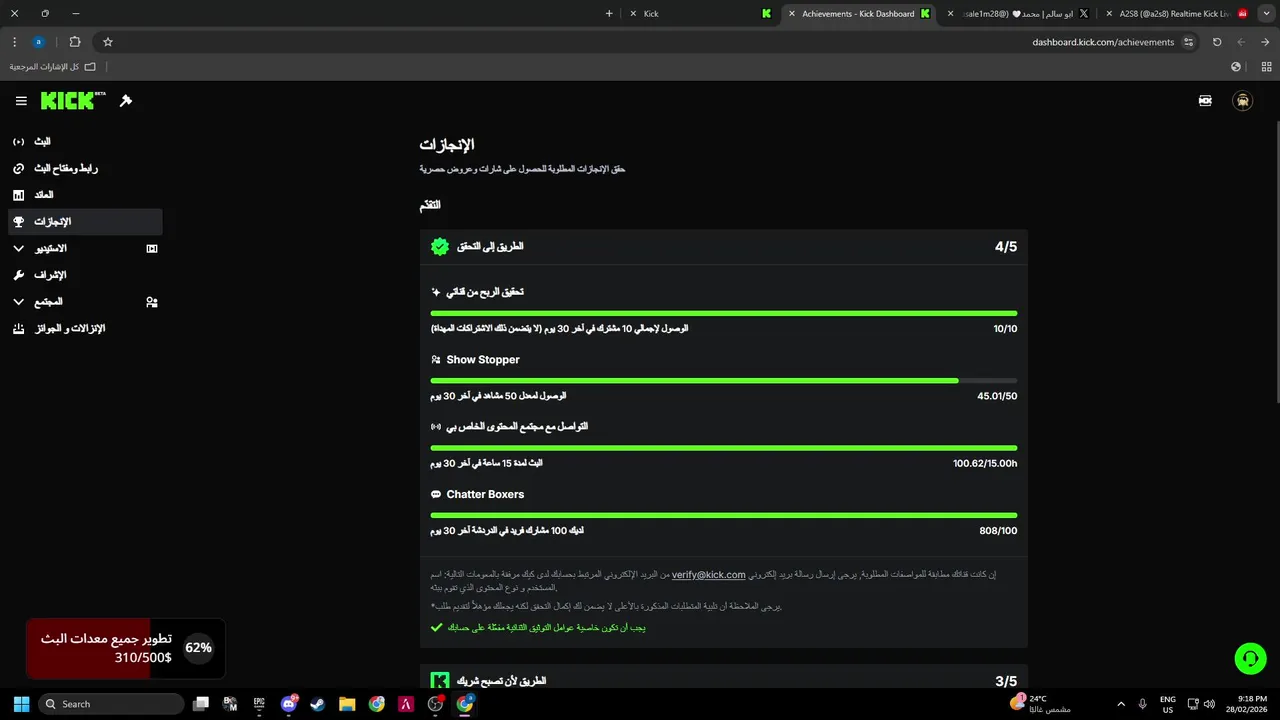Click the moderation gavel icon beside Kick logo
Image resolution: width=1280 pixels, height=720 pixels.
[126, 101]
